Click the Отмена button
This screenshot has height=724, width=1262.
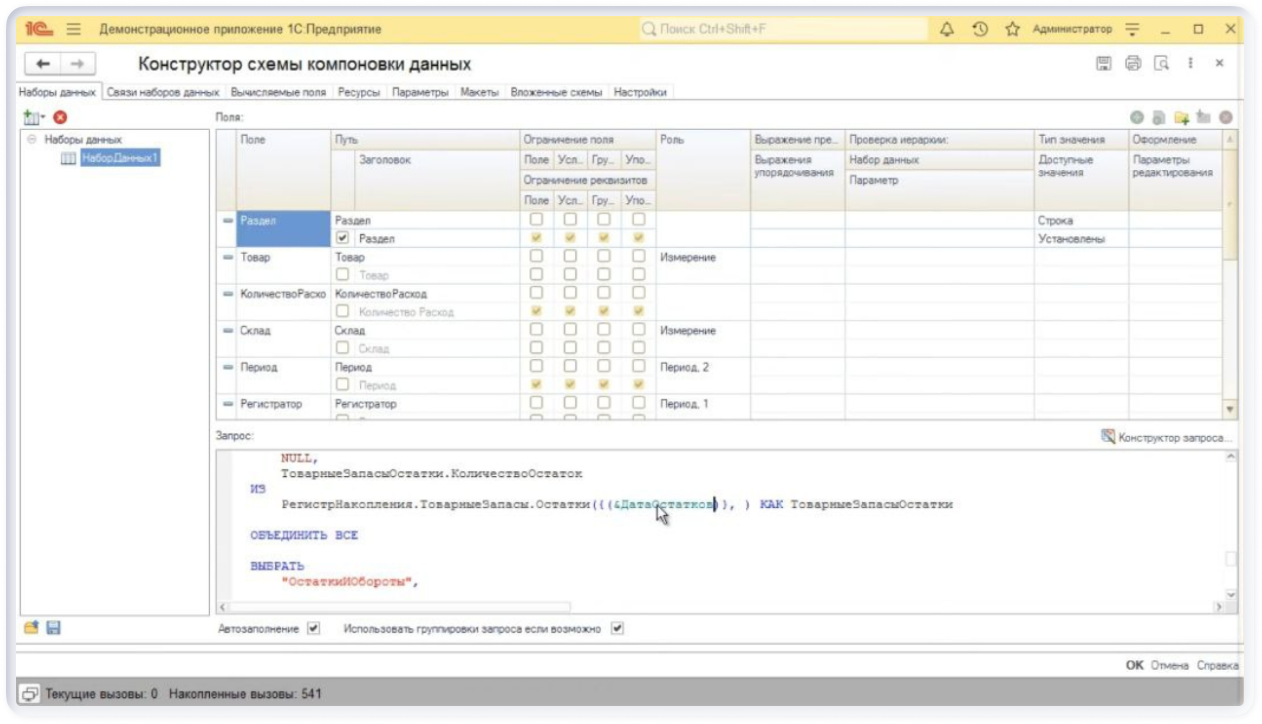point(1169,665)
